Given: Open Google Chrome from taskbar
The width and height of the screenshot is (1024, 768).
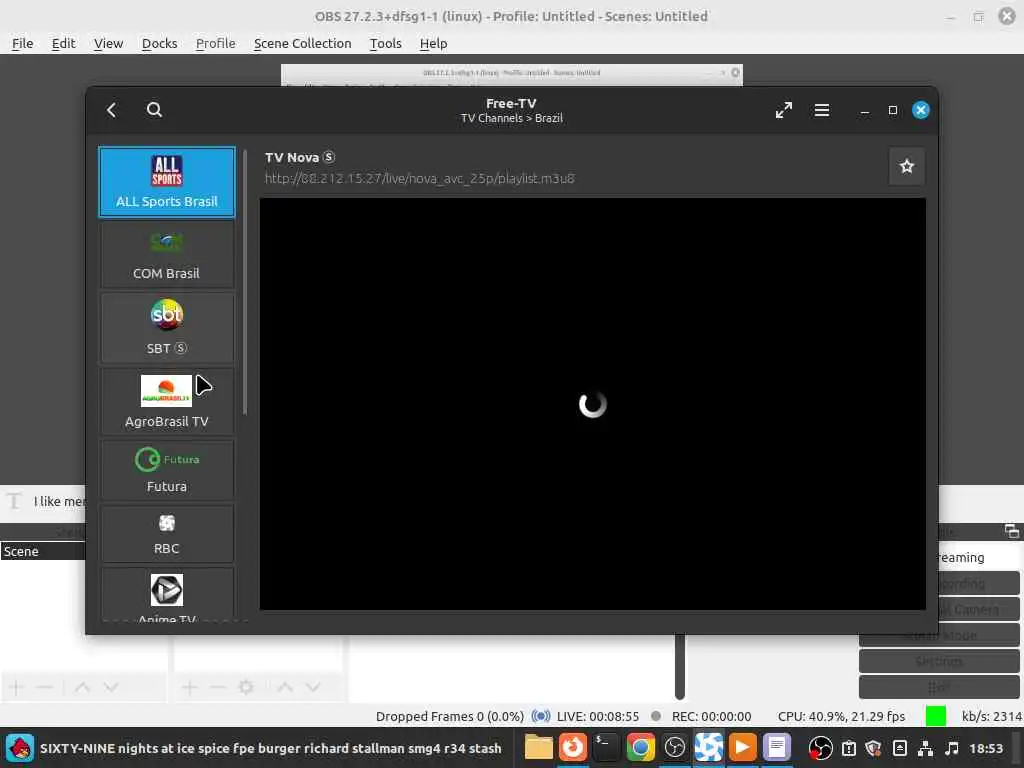Looking at the screenshot, I should click(x=640, y=748).
